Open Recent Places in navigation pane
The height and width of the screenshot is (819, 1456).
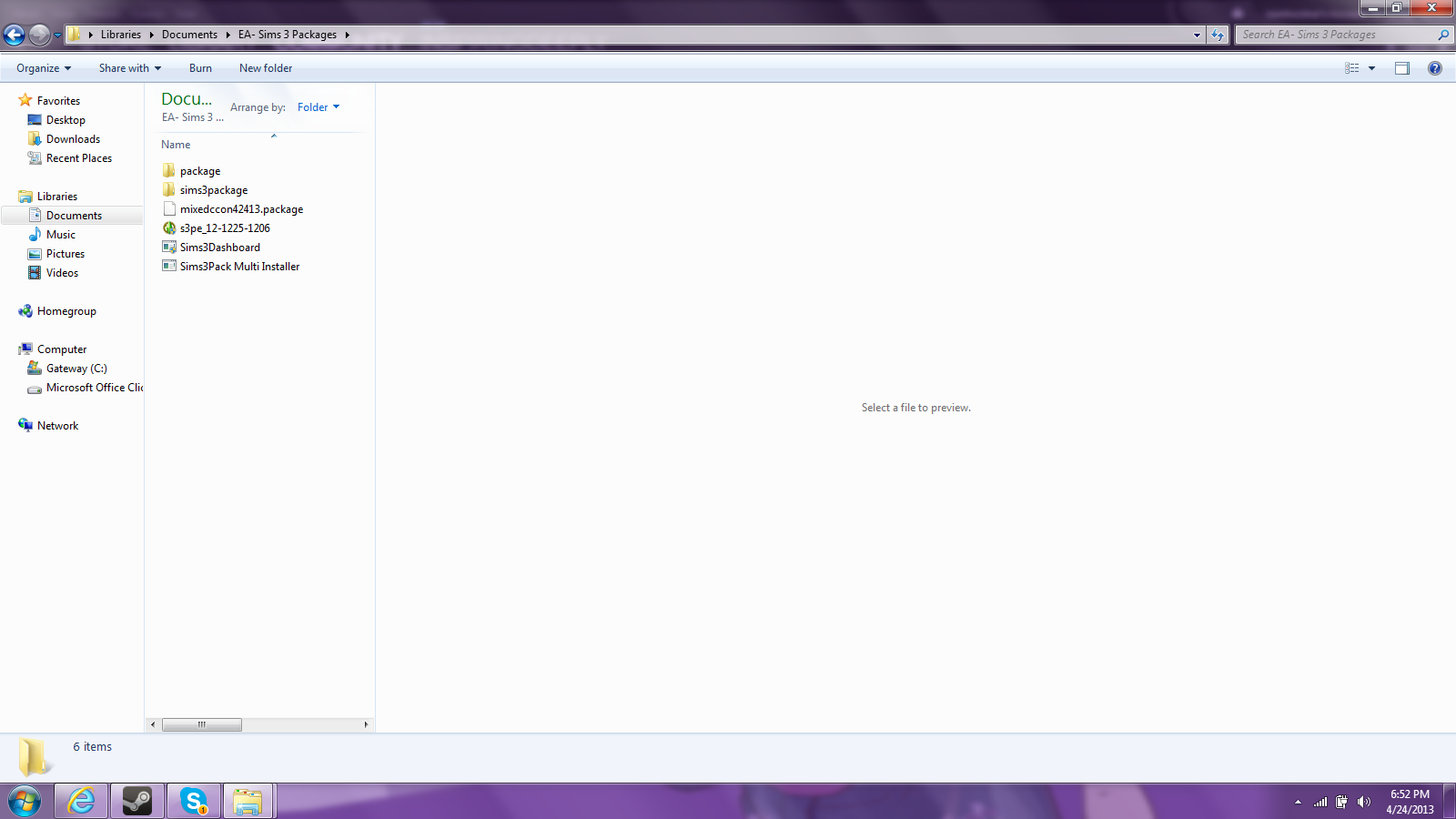[79, 158]
